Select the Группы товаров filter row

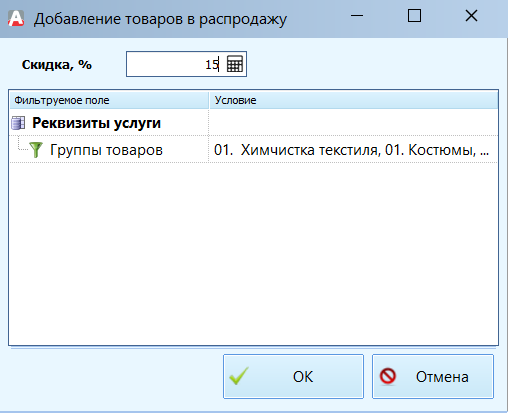coord(253,150)
